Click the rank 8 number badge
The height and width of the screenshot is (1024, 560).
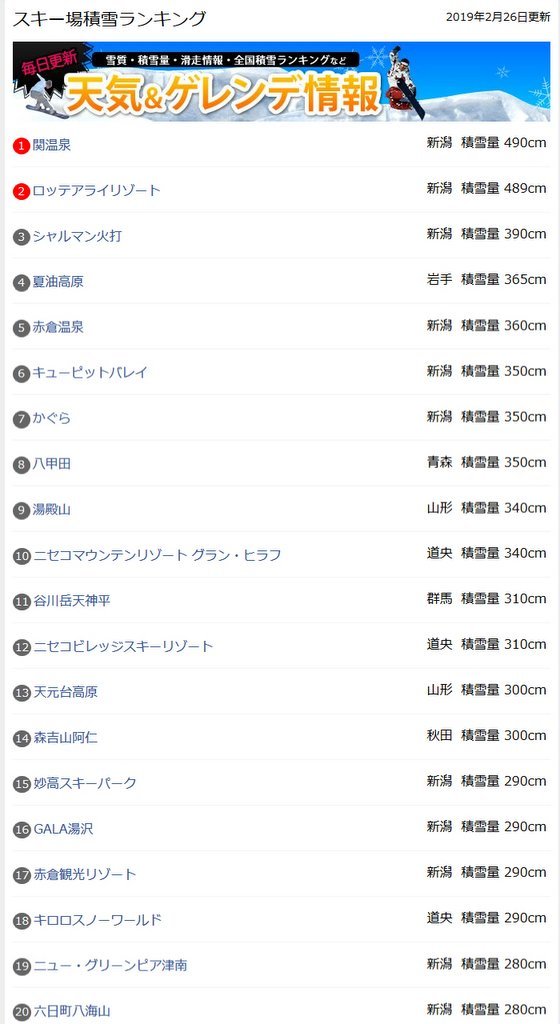click(22, 465)
